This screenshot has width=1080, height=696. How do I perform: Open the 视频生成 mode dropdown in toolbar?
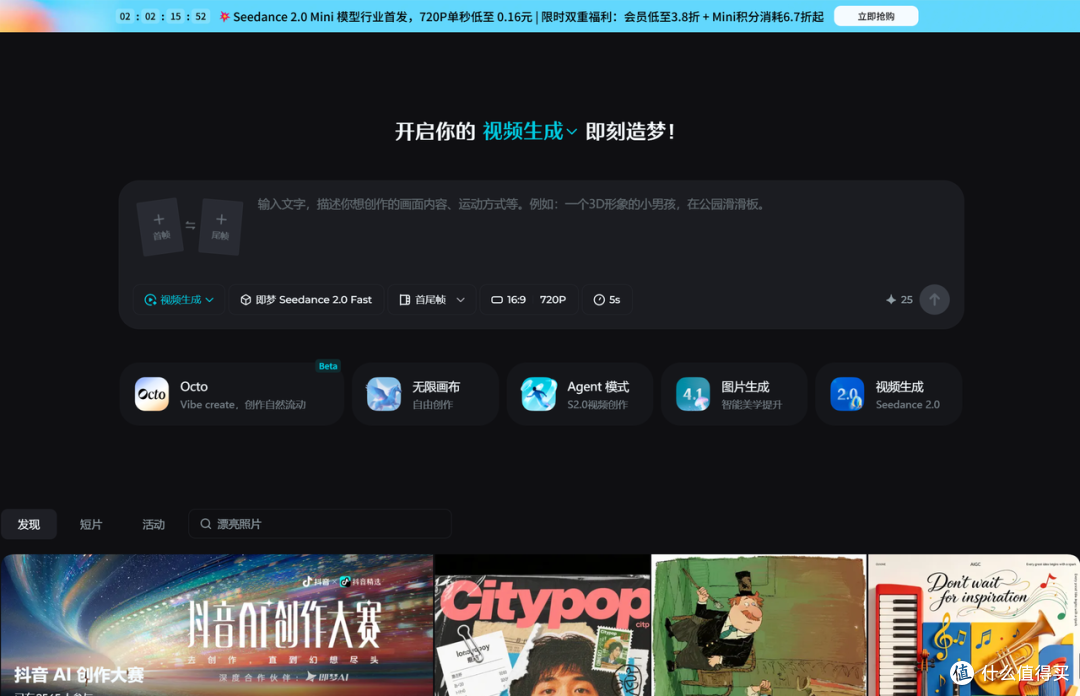[x=179, y=300]
